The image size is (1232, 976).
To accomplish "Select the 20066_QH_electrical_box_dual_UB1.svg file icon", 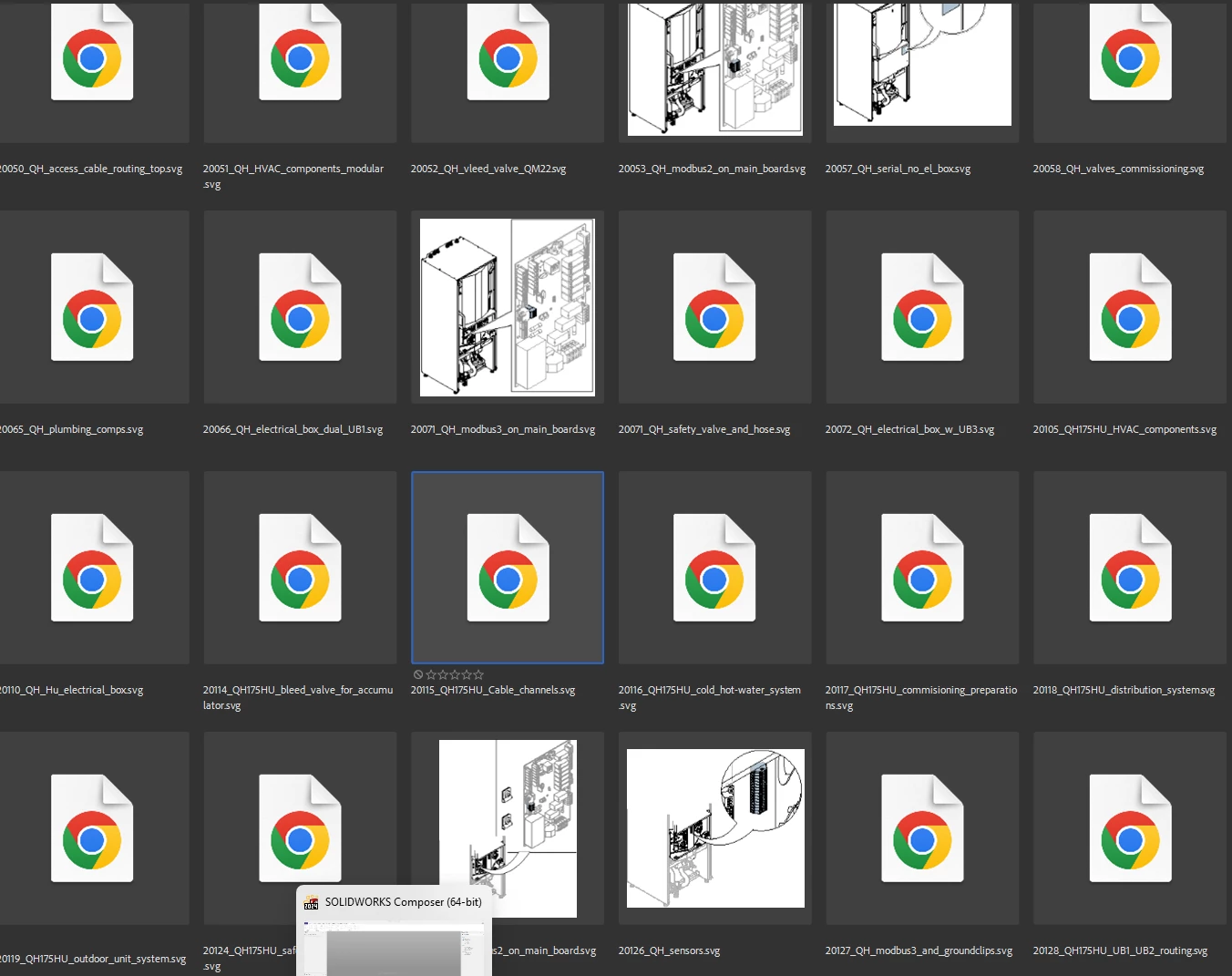I will tap(300, 307).
